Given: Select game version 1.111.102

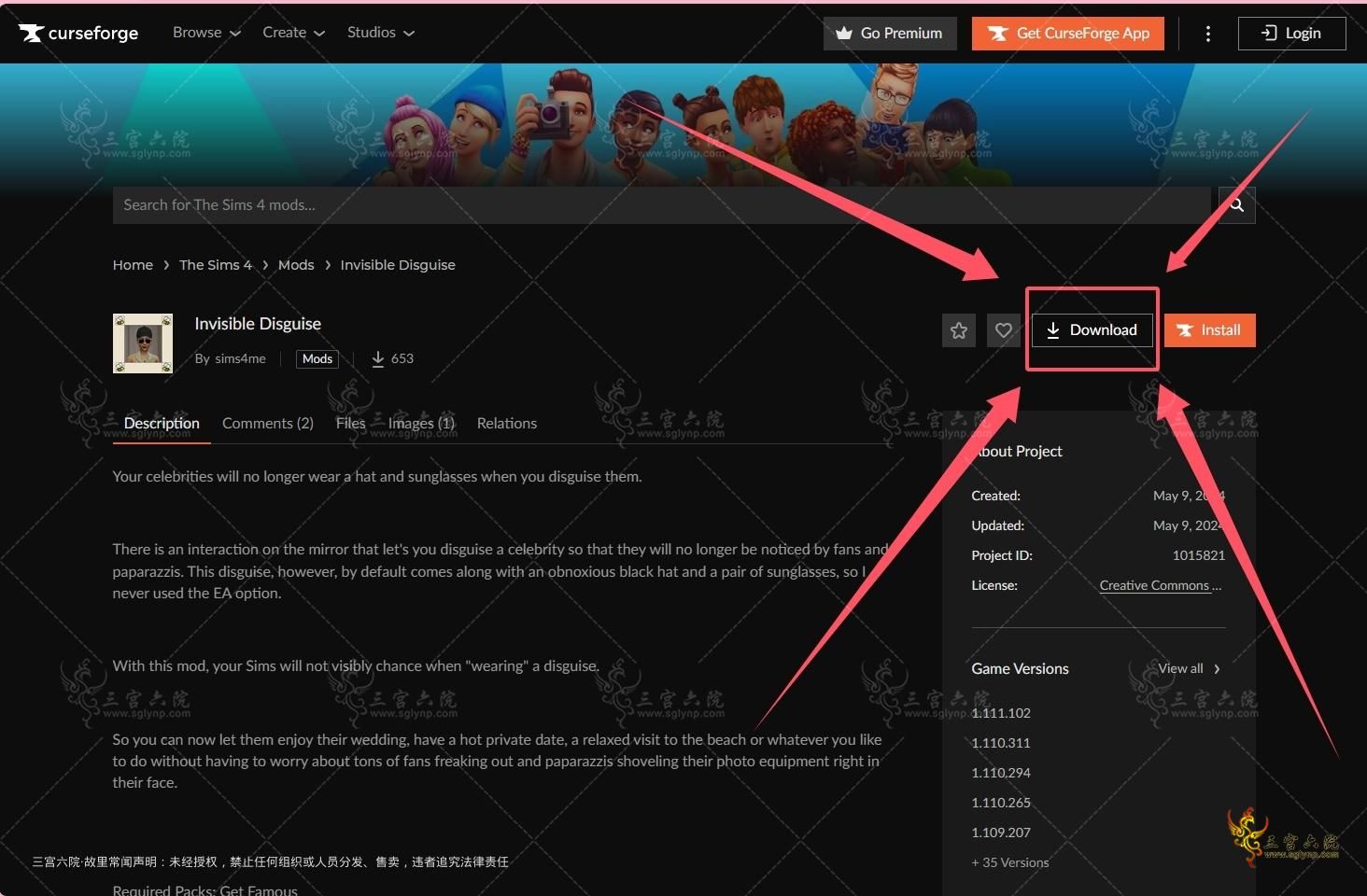Looking at the screenshot, I should tap(1001, 713).
